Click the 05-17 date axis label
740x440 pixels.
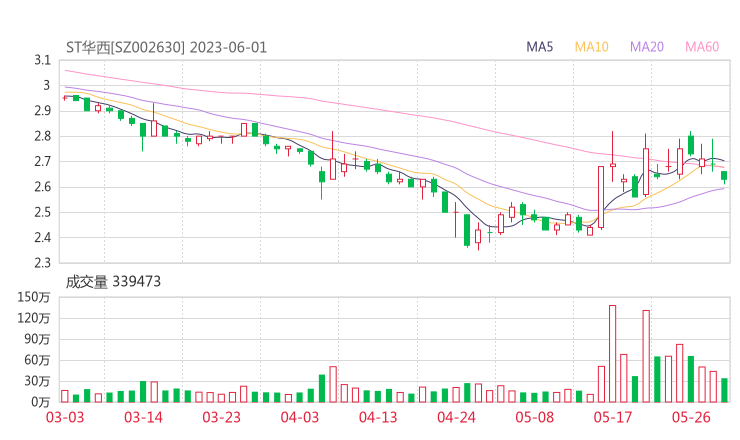(x=613, y=417)
